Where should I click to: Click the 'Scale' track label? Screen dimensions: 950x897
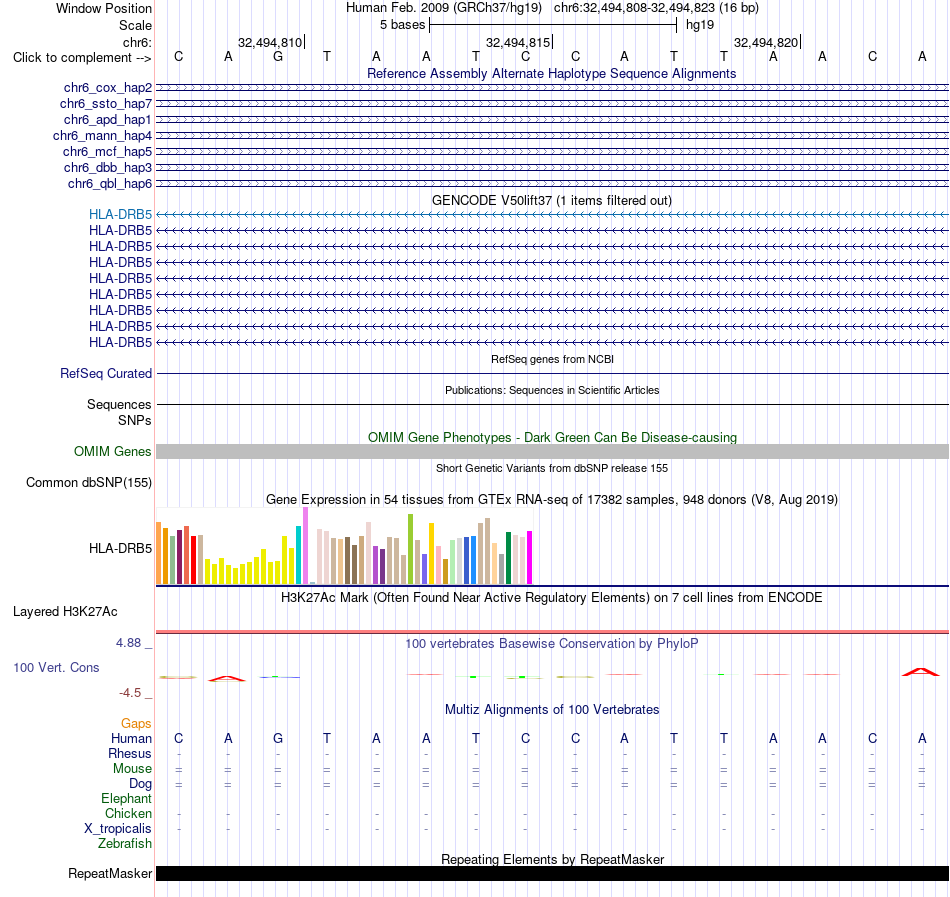point(135,25)
